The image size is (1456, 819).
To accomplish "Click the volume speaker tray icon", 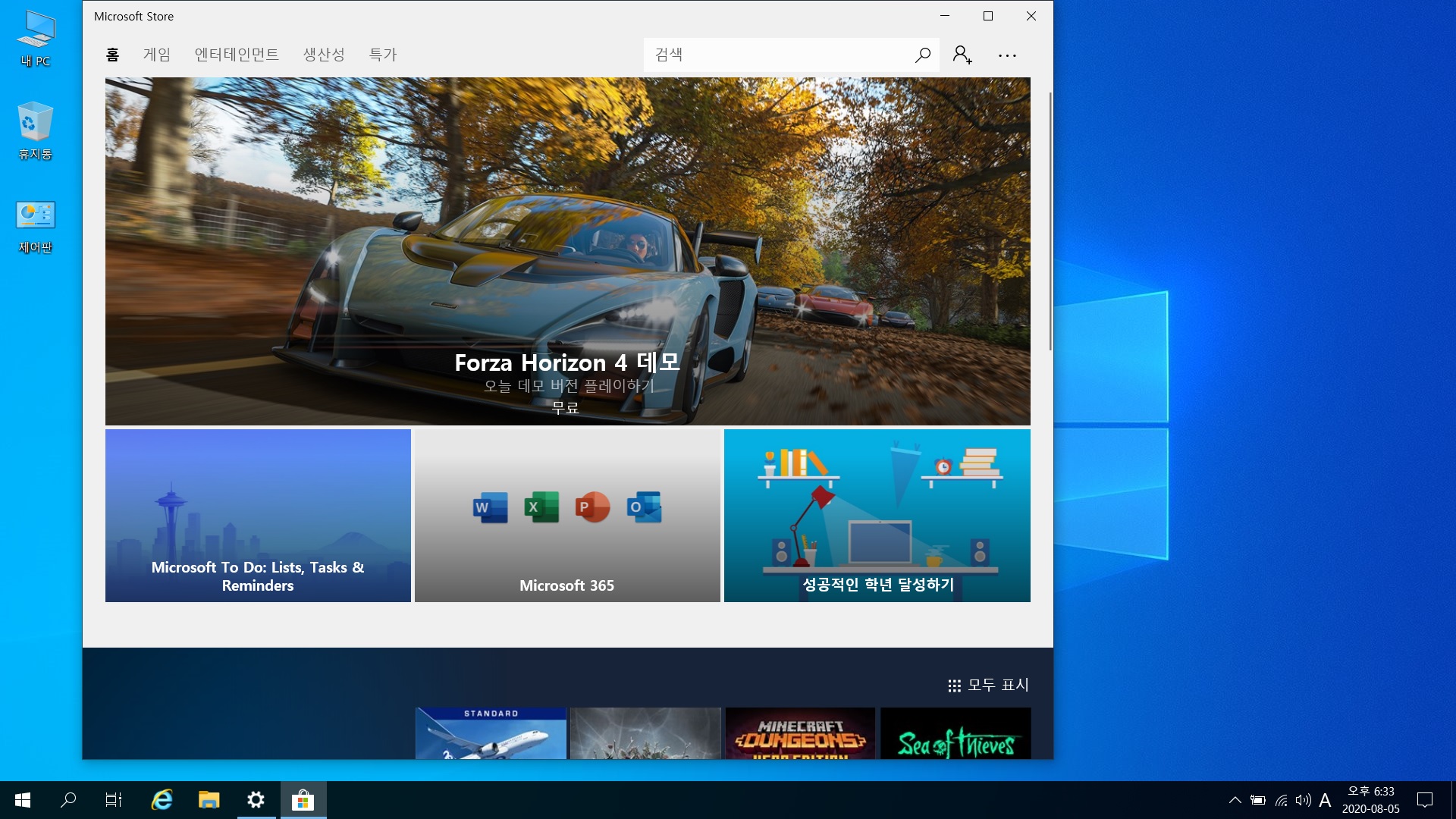I will (1303, 800).
